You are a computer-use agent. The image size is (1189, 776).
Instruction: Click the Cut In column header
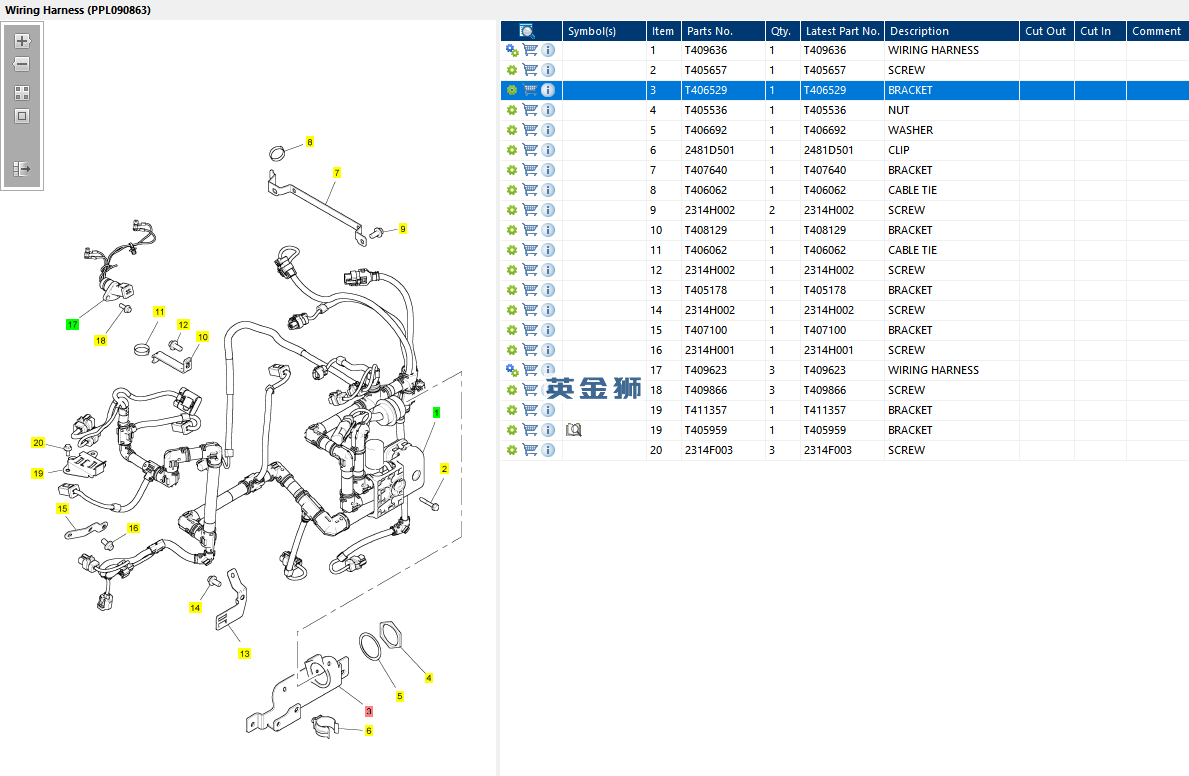click(x=1100, y=31)
